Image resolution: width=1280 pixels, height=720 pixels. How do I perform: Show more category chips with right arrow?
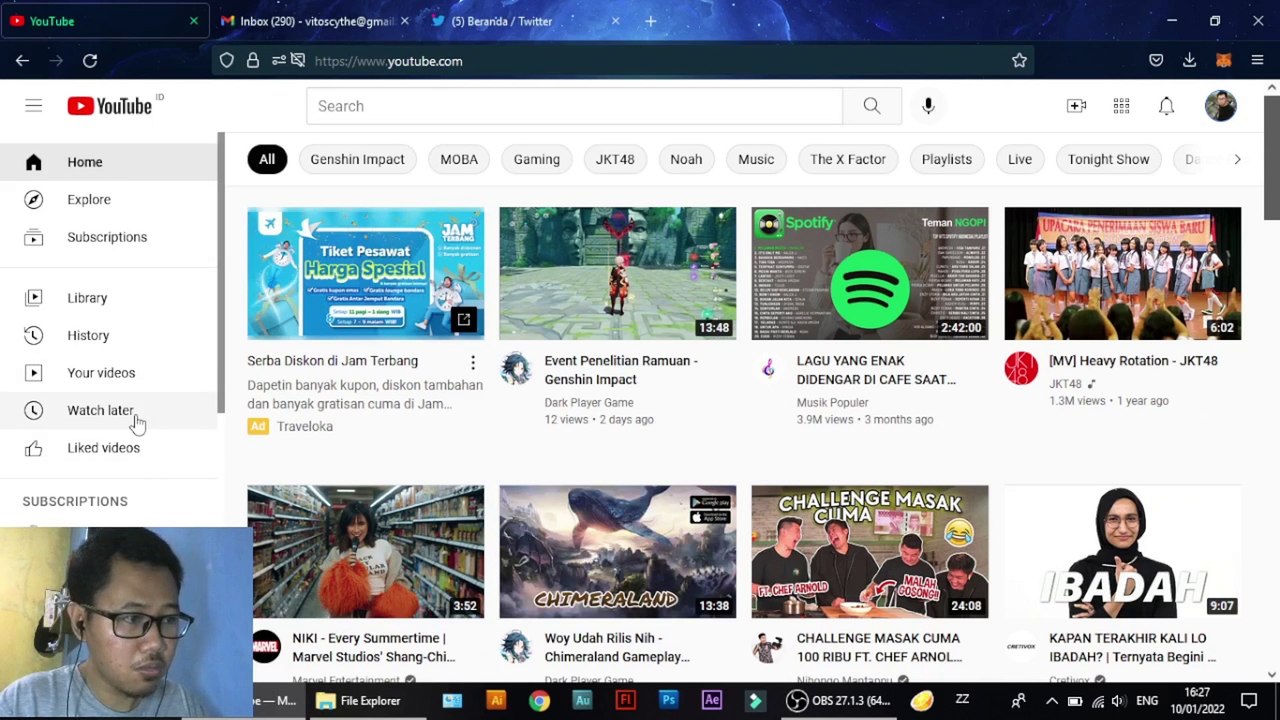pyautogui.click(x=1237, y=159)
